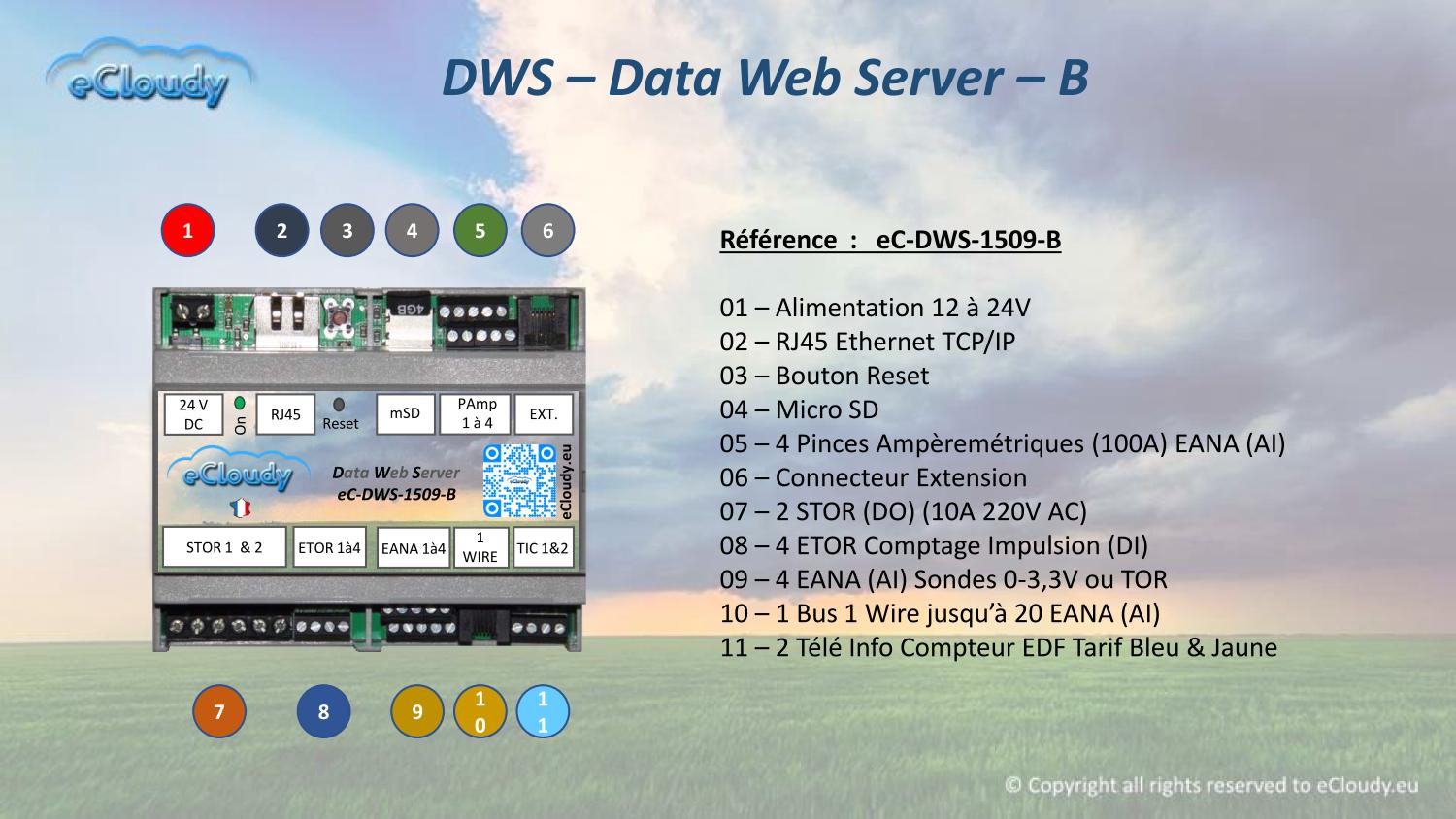Image resolution: width=1456 pixels, height=819 pixels.
Task: Click the red circle numbered 1
Action: point(187,231)
